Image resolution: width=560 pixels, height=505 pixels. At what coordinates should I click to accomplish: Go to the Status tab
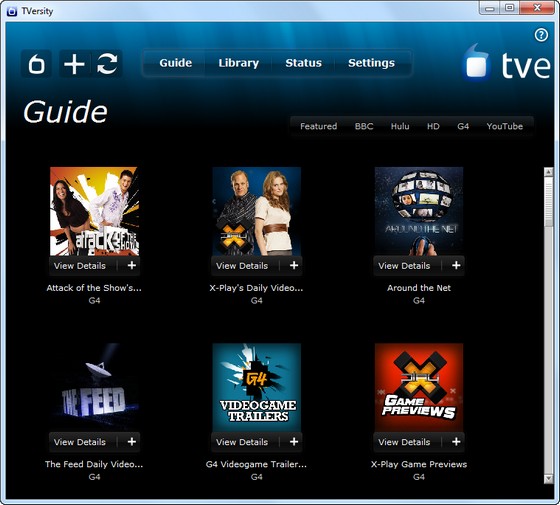coord(304,63)
